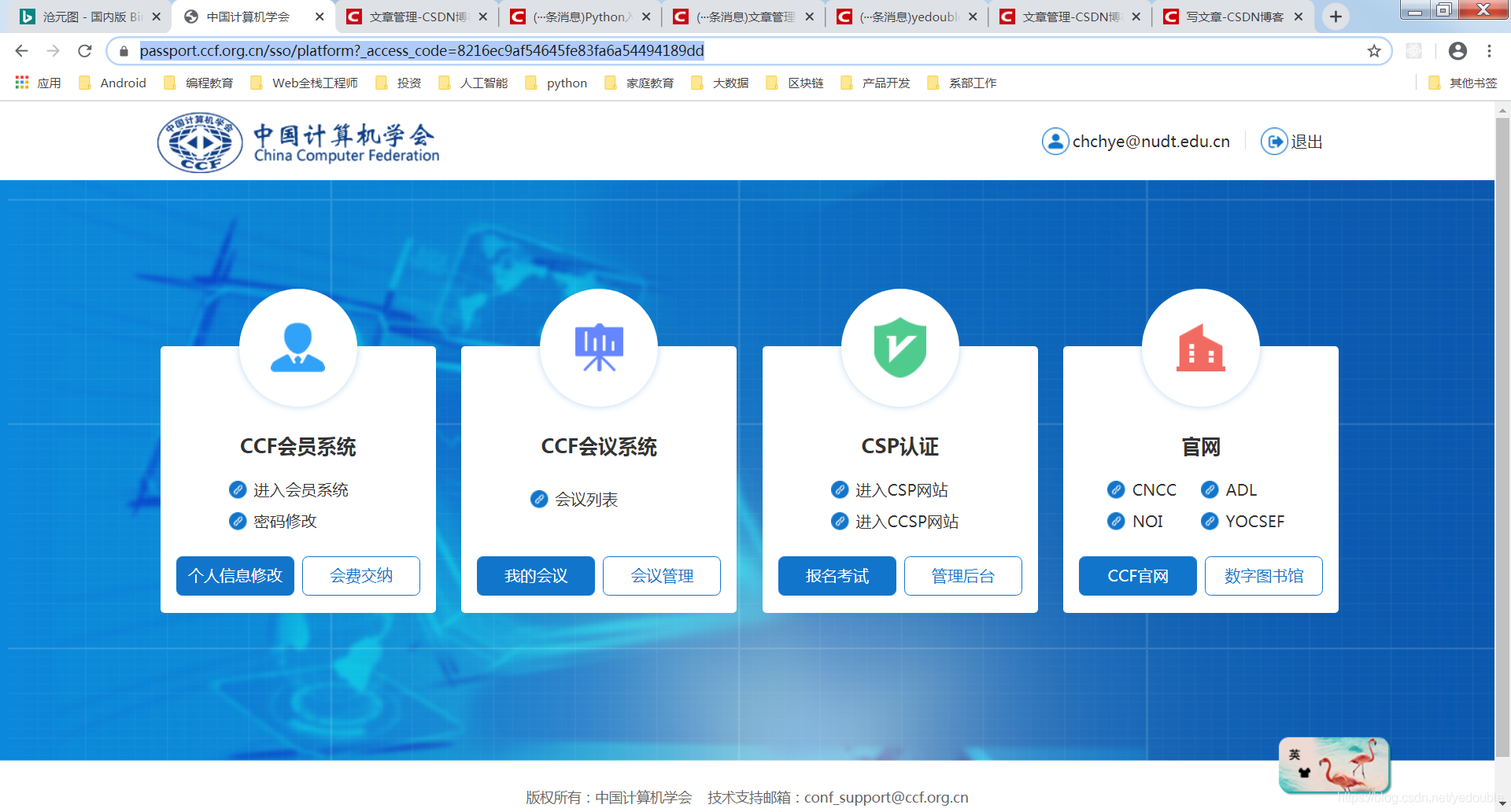Follow the 进入CCSP网站 link
The image size is (1511, 812).
click(x=907, y=522)
